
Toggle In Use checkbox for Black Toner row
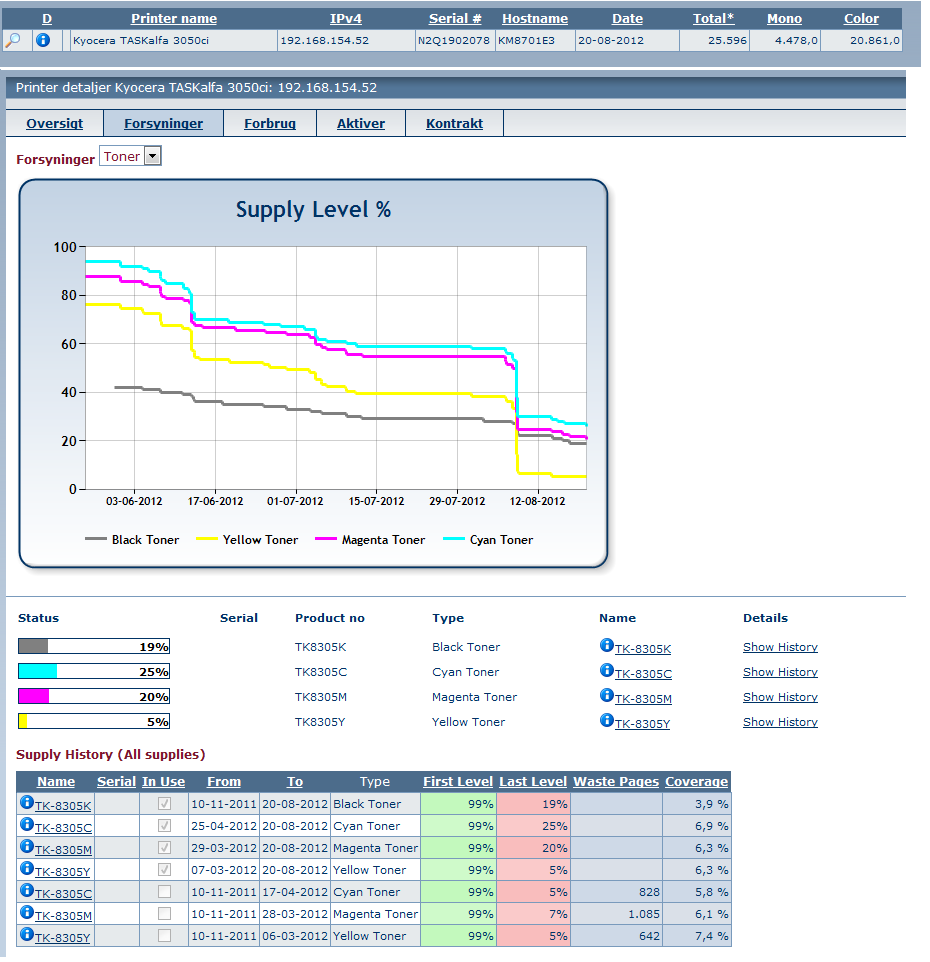click(164, 804)
